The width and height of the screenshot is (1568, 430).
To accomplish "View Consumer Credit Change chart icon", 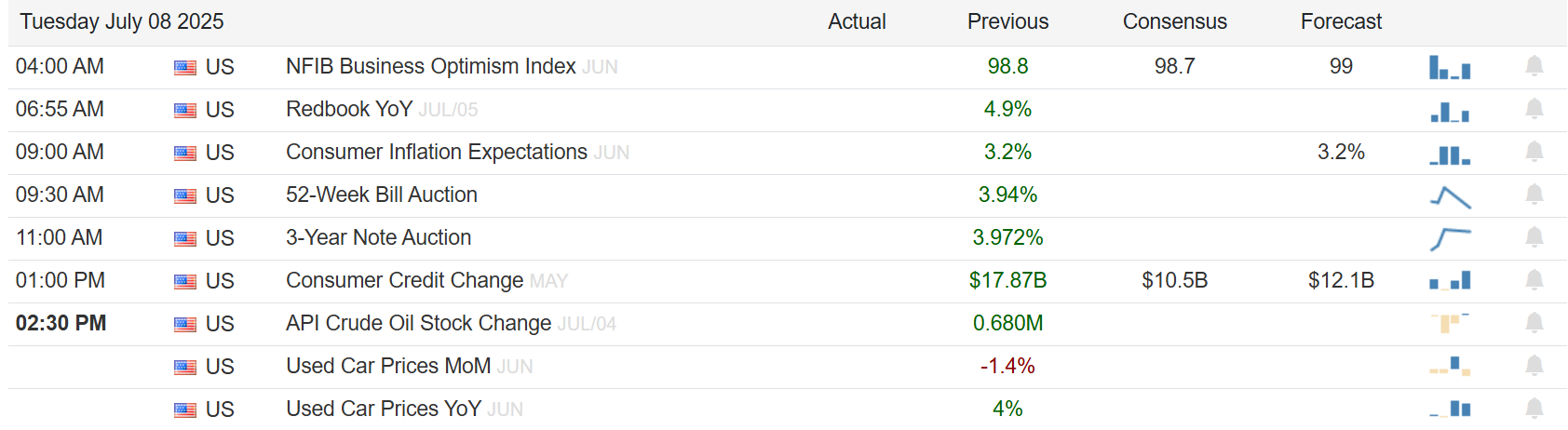I will click(1450, 281).
